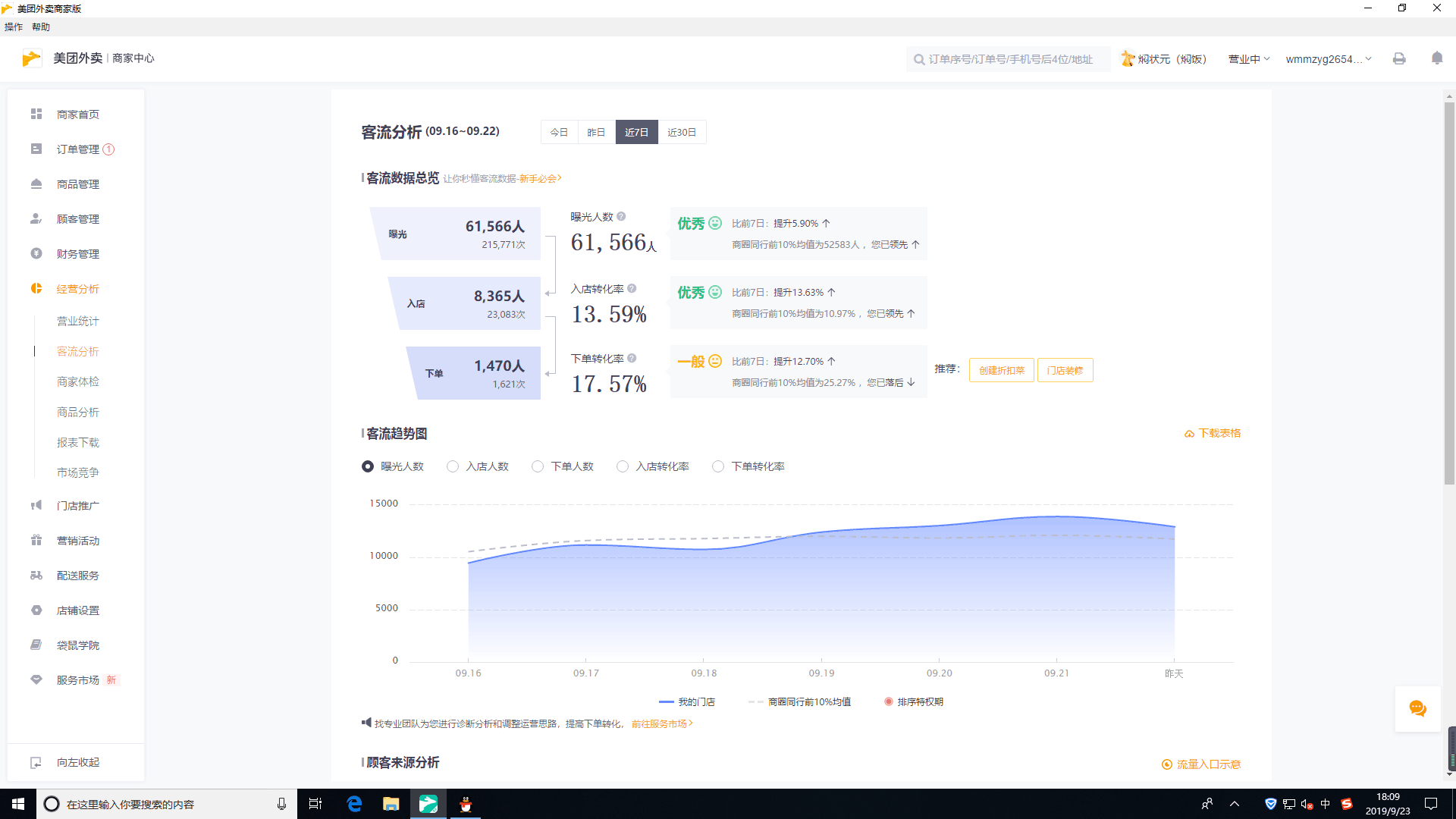Image resolution: width=1456 pixels, height=819 pixels.
Task: Select 客流分析 submenu item
Action: point(77,352)
